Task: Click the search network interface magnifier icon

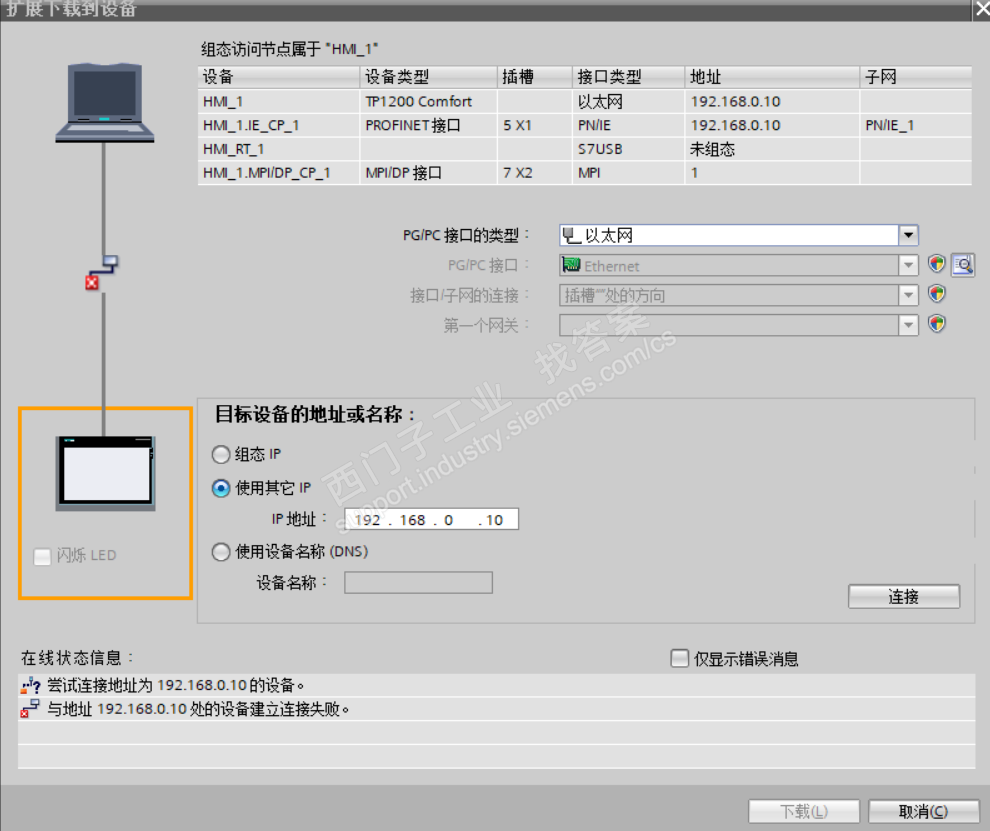Action: (x=963, y=265)
